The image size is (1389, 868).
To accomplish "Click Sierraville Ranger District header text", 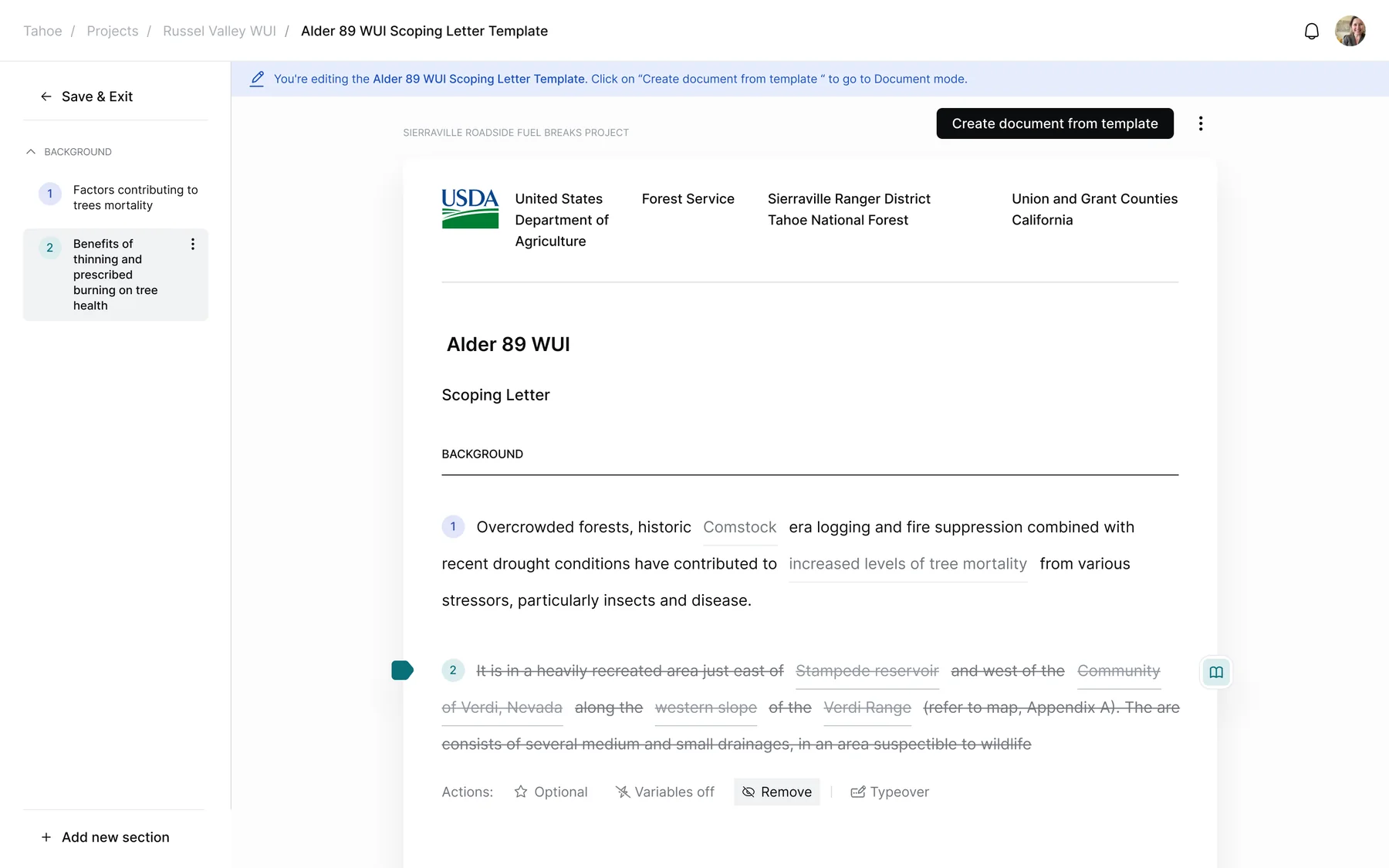I will coord(849,199).
